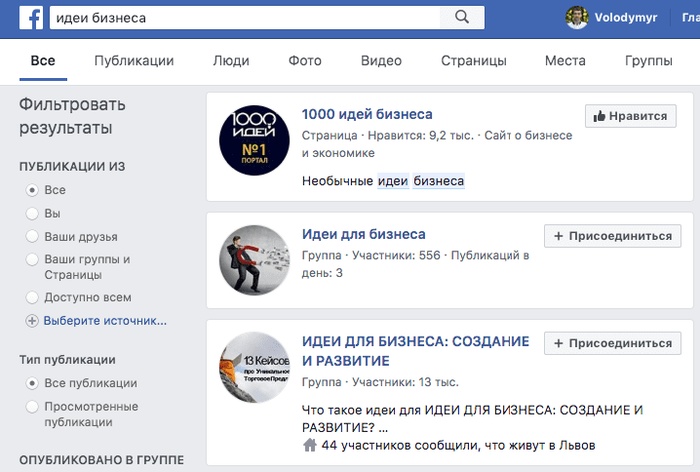700x472 pixels.
Task: Join ИДЕИ ДЛЯ БИЗНЕСА: СОЗДАНИЕ group
Action: pos(612,343)
